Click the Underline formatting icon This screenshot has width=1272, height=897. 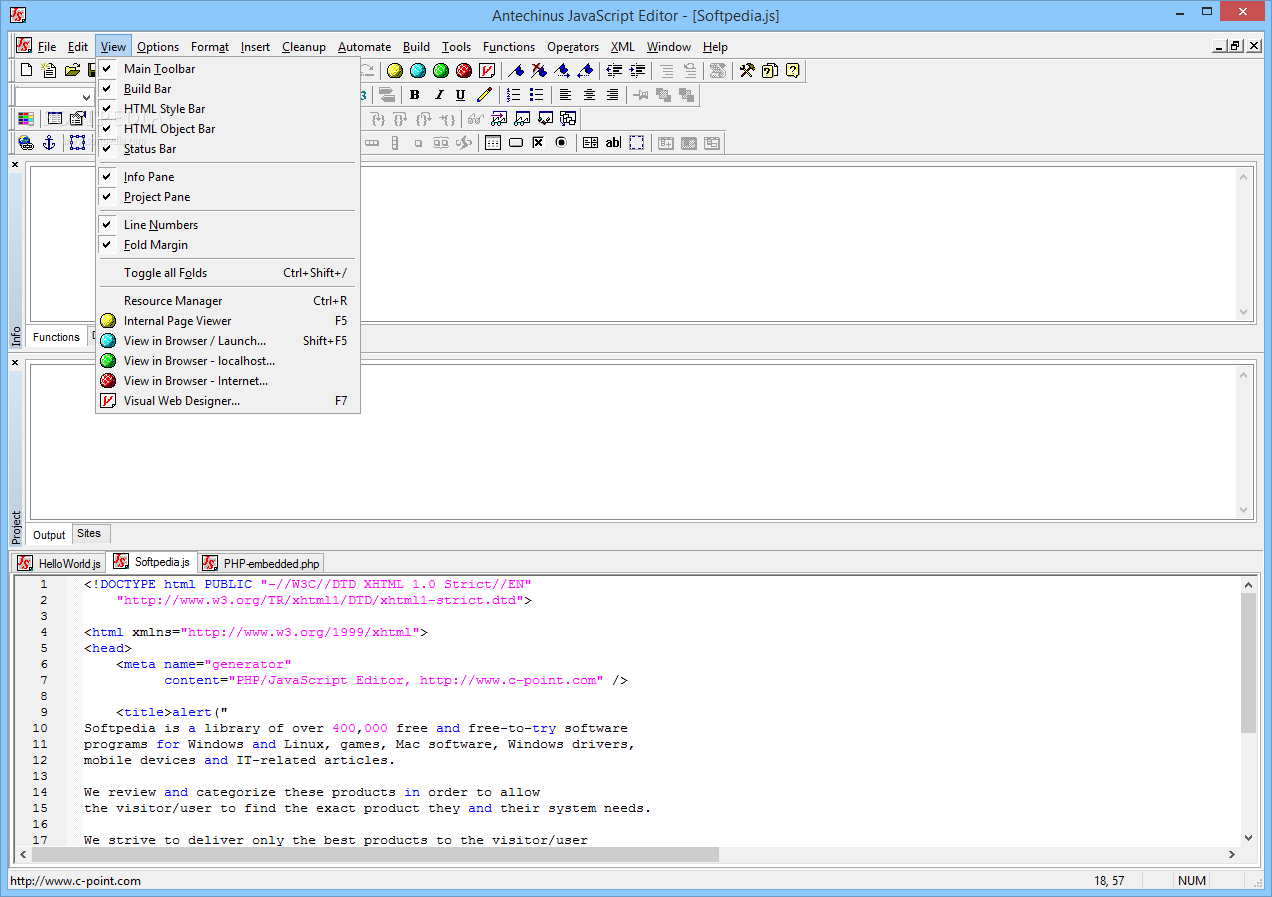pyautogui.click(x=460, y=95)
